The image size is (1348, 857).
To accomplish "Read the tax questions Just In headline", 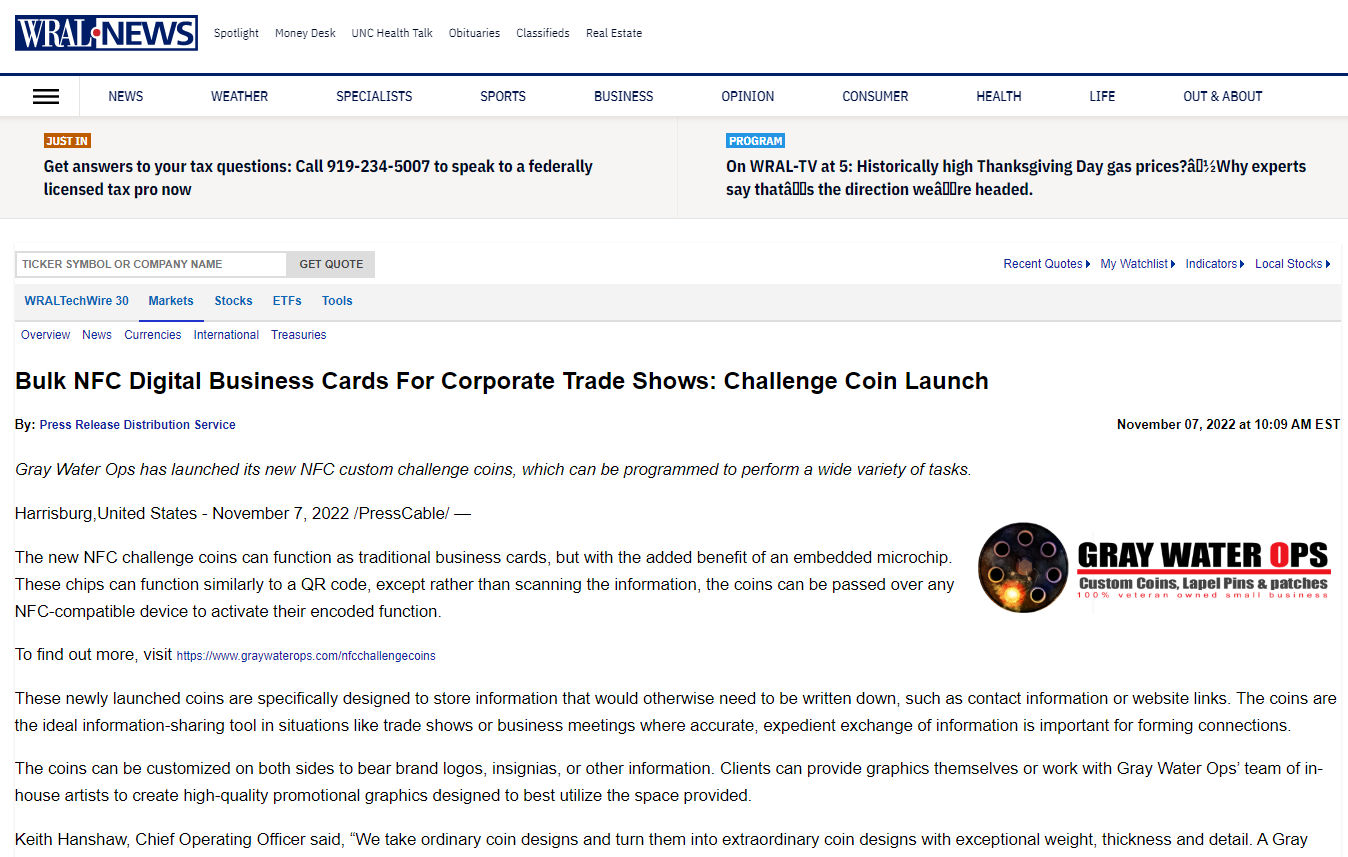I will (318, 178).
